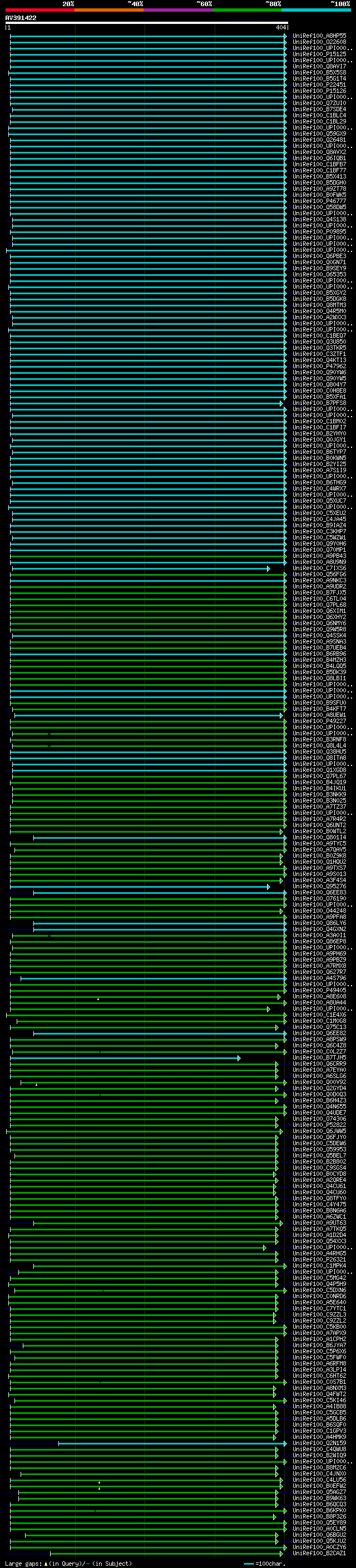
Task: Open hit UniRef100_C9ZZL3
Action: pos(319,1314)
